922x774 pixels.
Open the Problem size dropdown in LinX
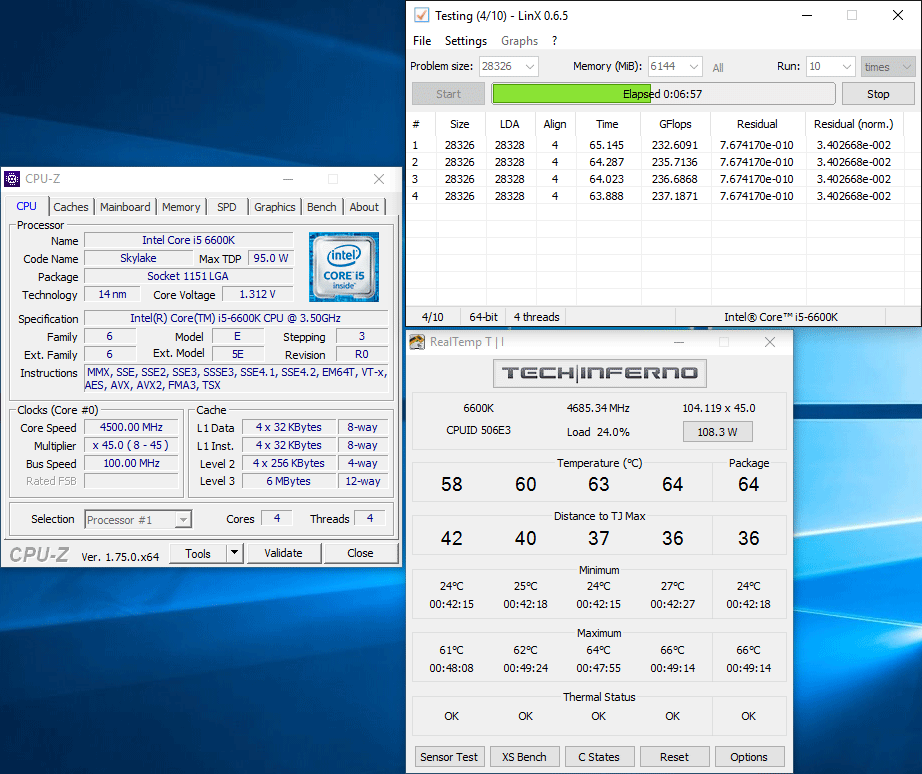[x=530, y=66]
